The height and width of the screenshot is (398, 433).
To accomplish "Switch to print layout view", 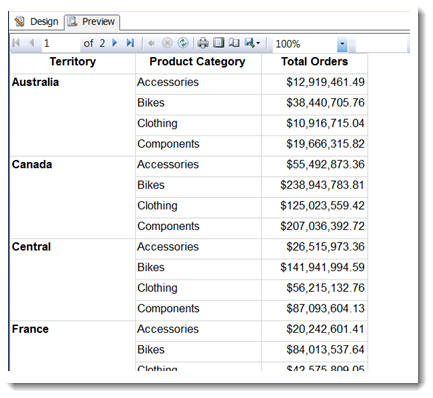I will pyautogui.click(x=219, y=43).
